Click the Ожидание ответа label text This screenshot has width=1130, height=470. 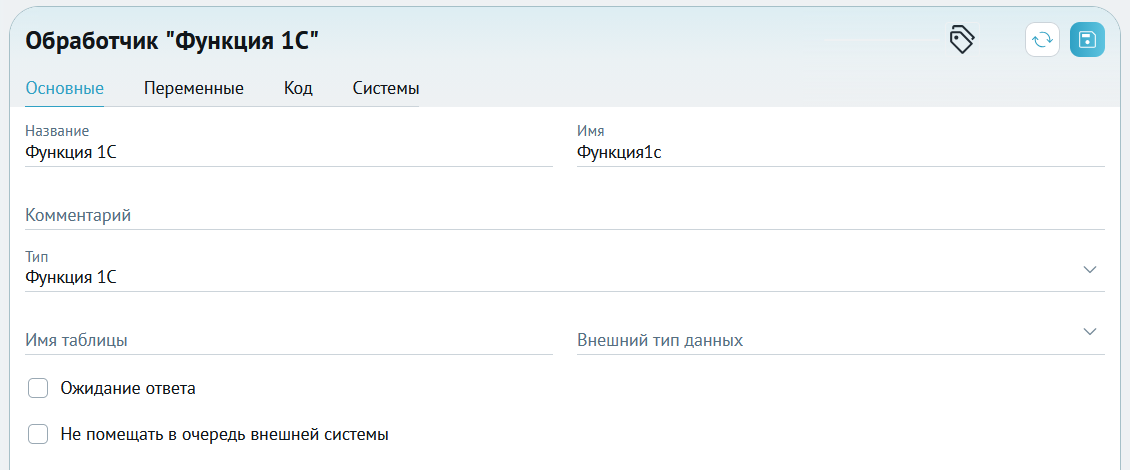pos(128,389)
